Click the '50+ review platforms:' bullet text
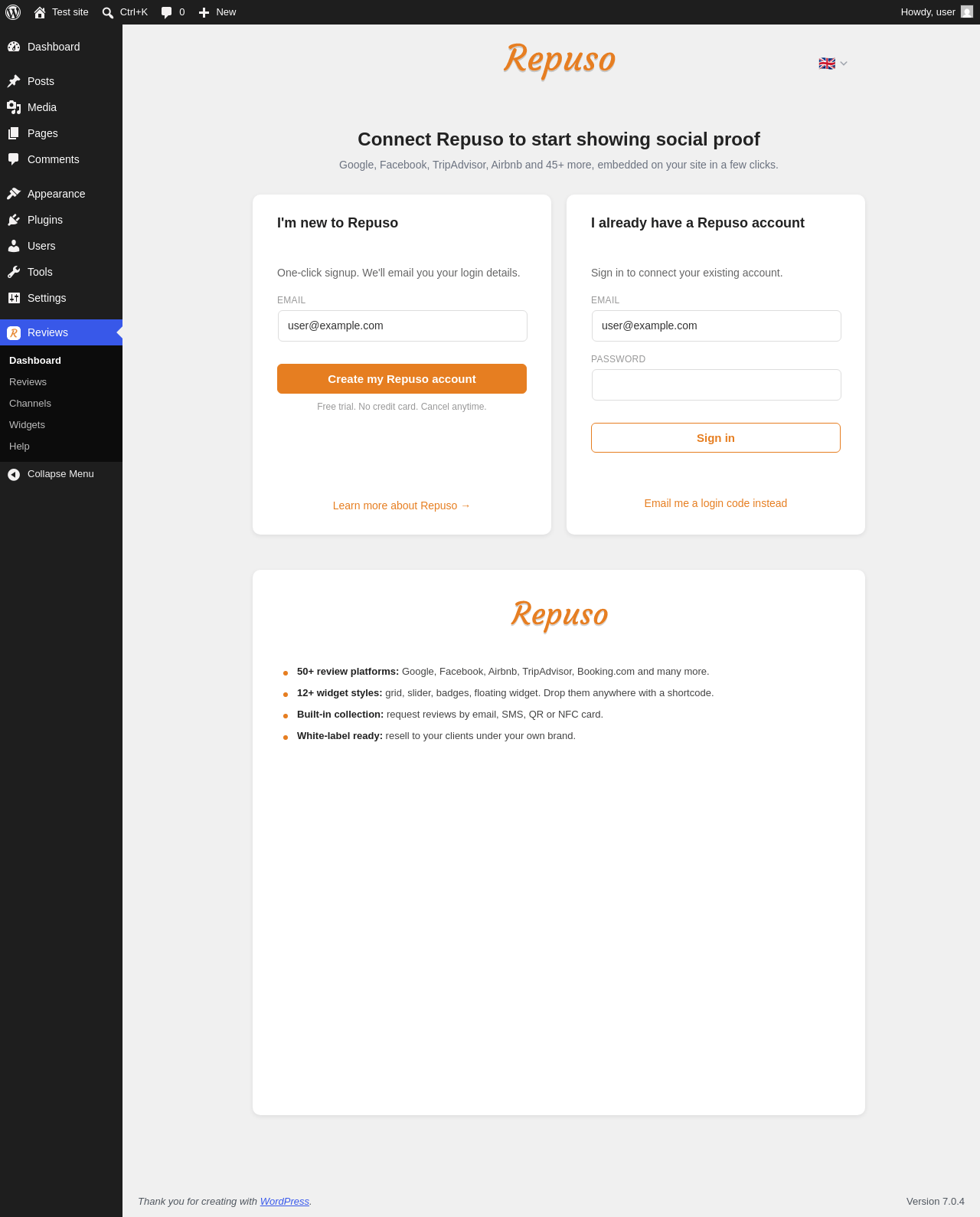Viewport: 980px width, 1217px height. pyautogui.click(x=348, y=672)
